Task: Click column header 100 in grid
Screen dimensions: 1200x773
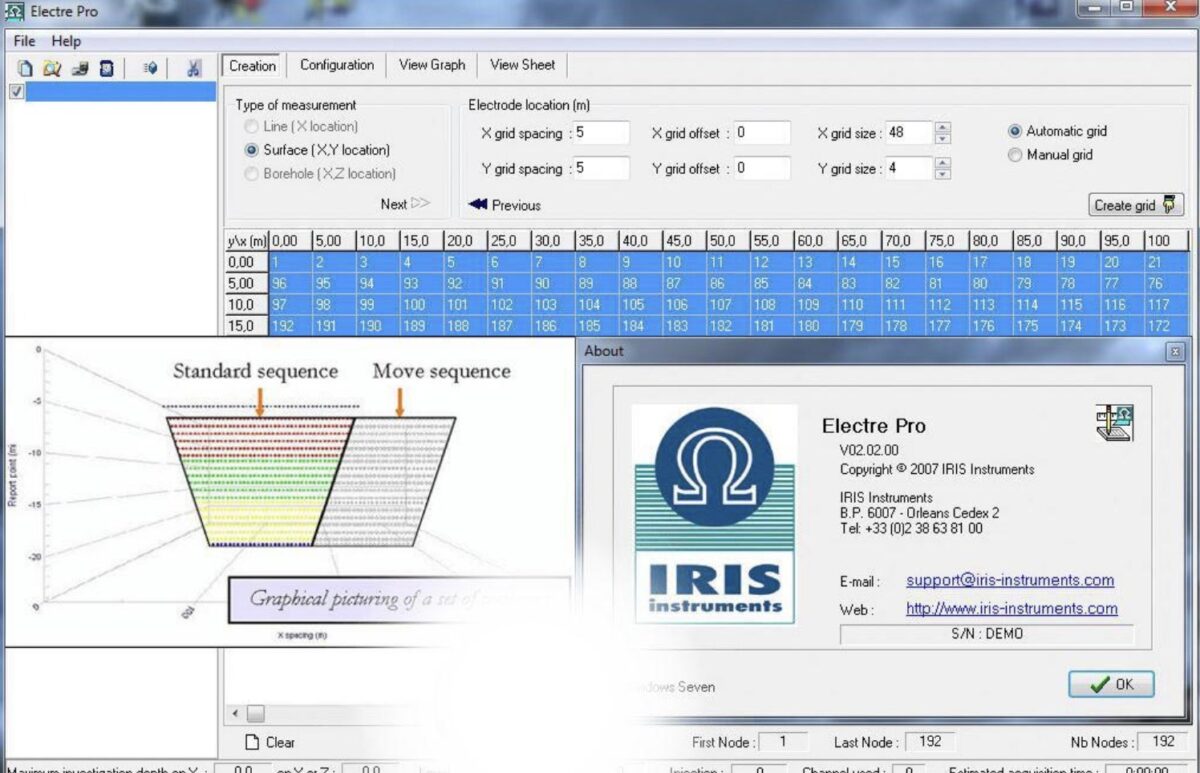Action: [1166, 241]
